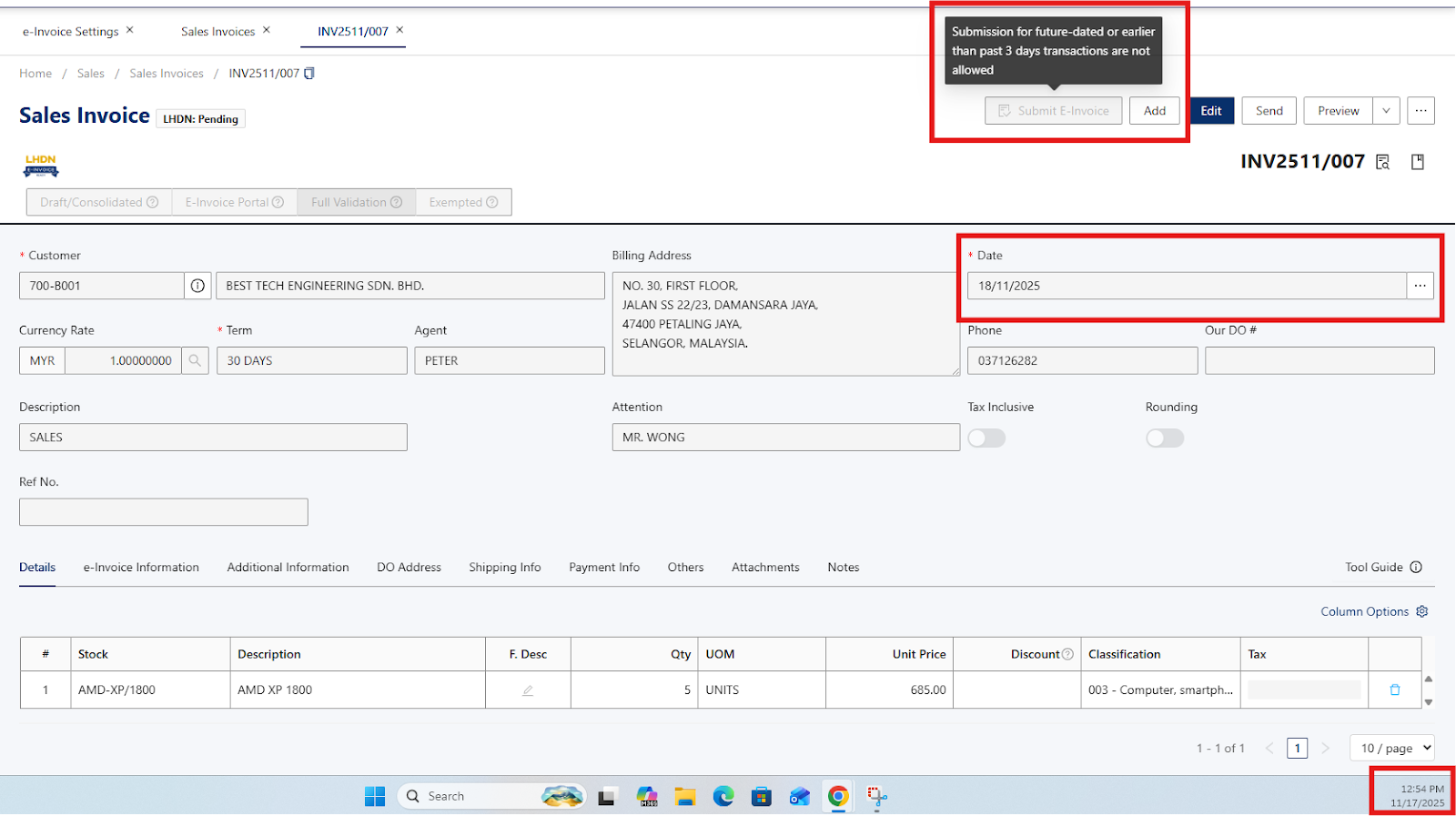Switch to e-Invoice Information tab
The height and width of the screenshot is (816, 1456).
[141, 568]
